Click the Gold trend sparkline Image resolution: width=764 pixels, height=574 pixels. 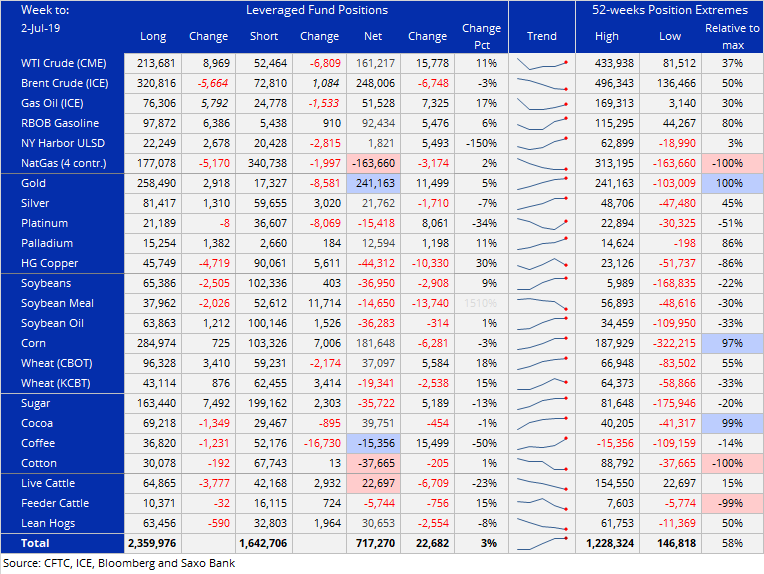tap(542, 184)
